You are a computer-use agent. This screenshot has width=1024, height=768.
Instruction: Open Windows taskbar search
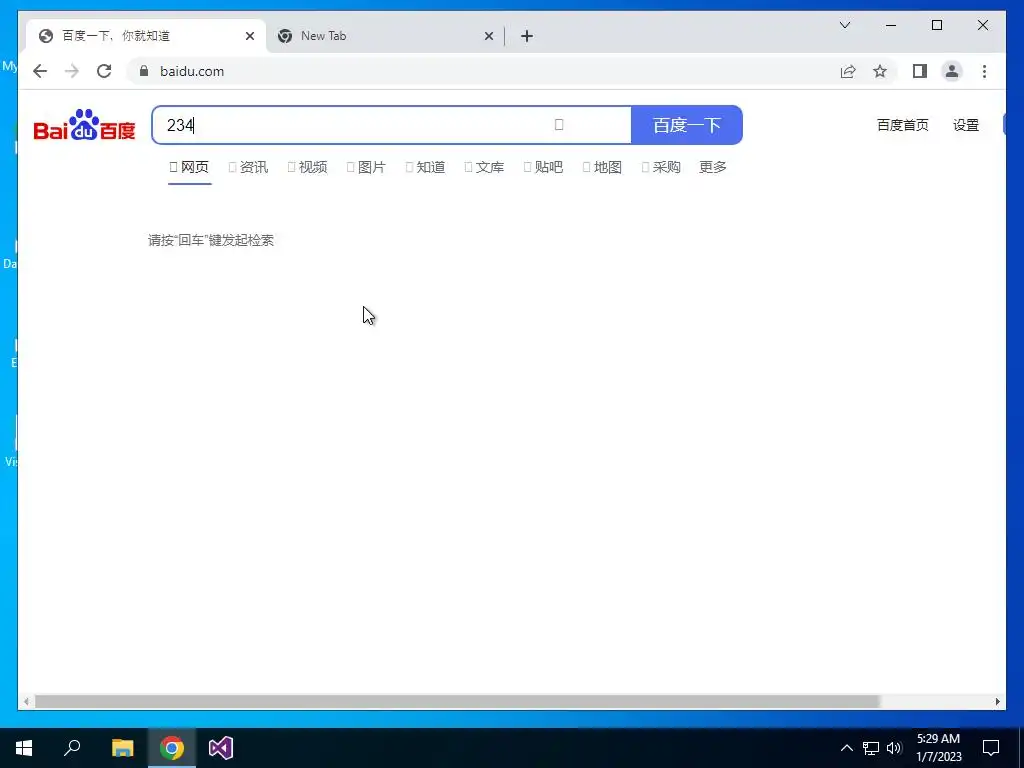72,748
